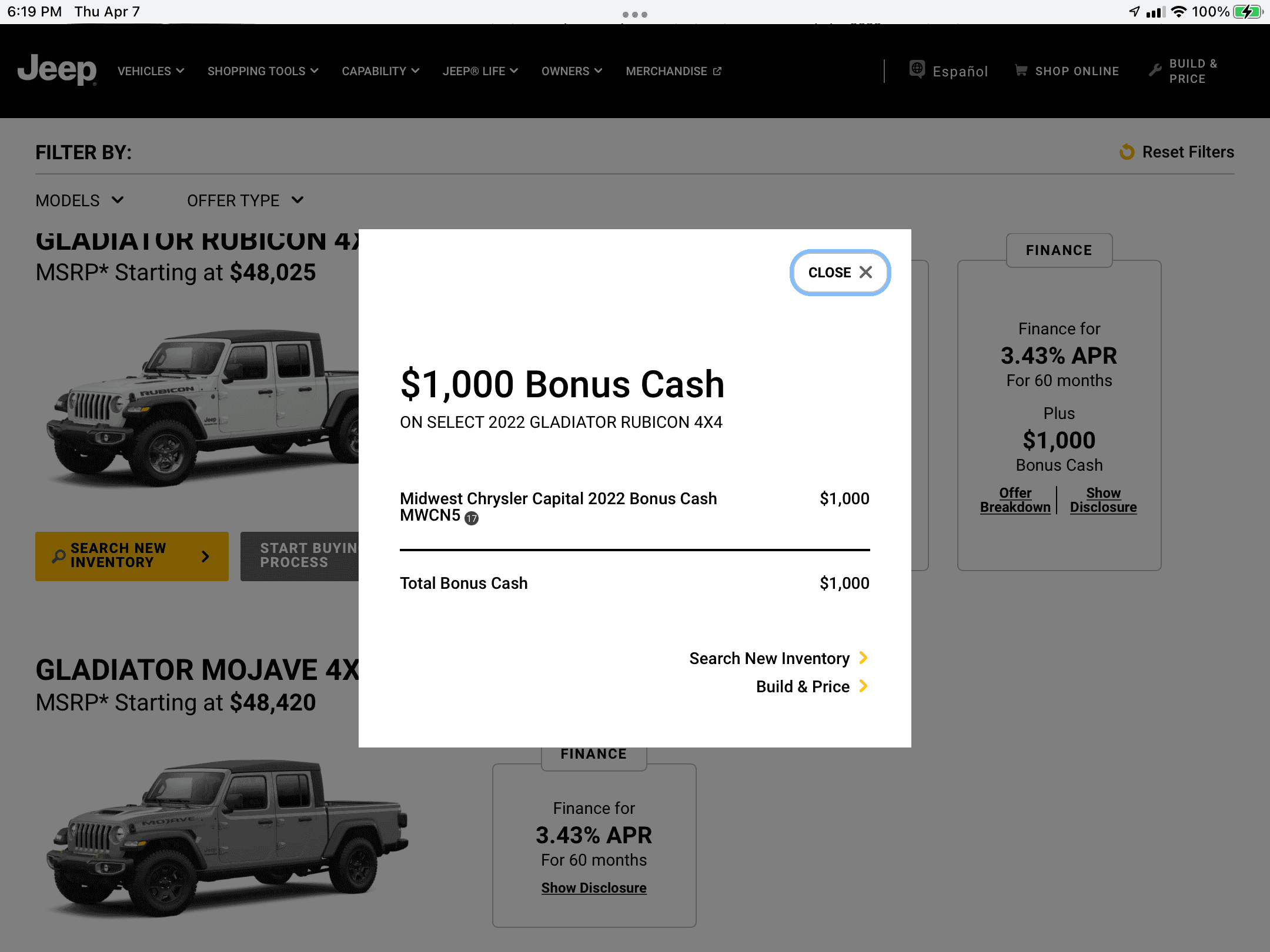Open Offer Breakdown for Rubicon finance offer
This screenshot has width=1270, height=952.
tap(1015, 500)
